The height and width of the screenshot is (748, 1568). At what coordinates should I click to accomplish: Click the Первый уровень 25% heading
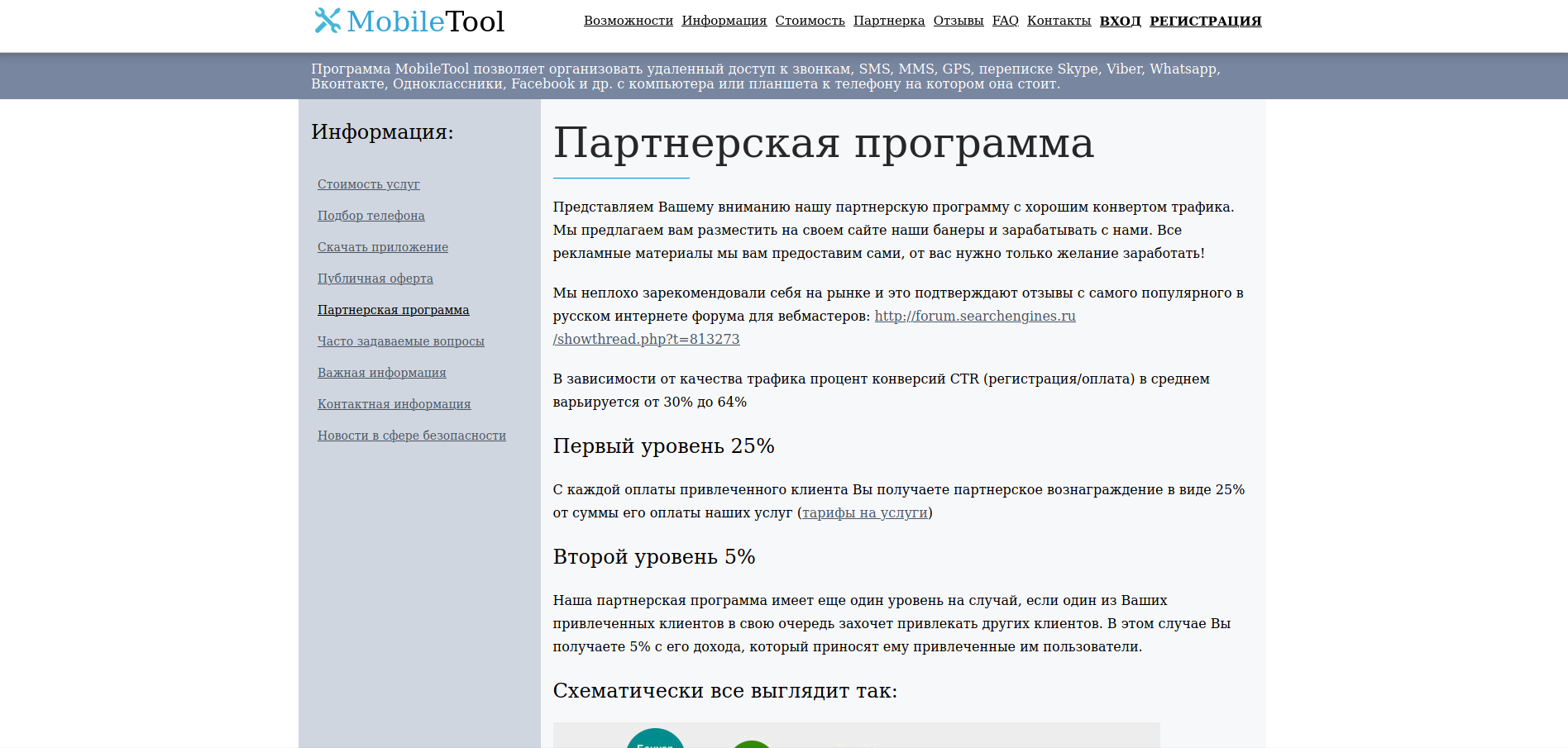coord(664,446)
